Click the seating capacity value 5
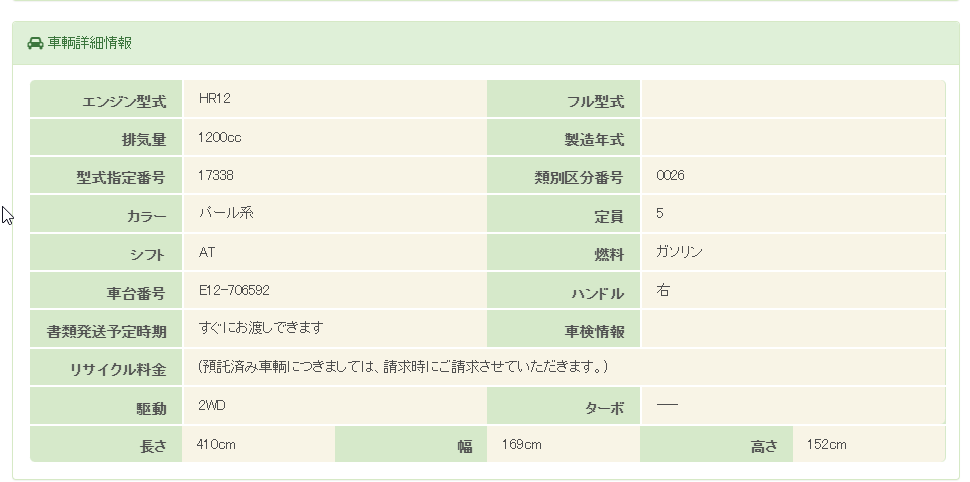The image size is (970, 482). (x=660, y=213)
